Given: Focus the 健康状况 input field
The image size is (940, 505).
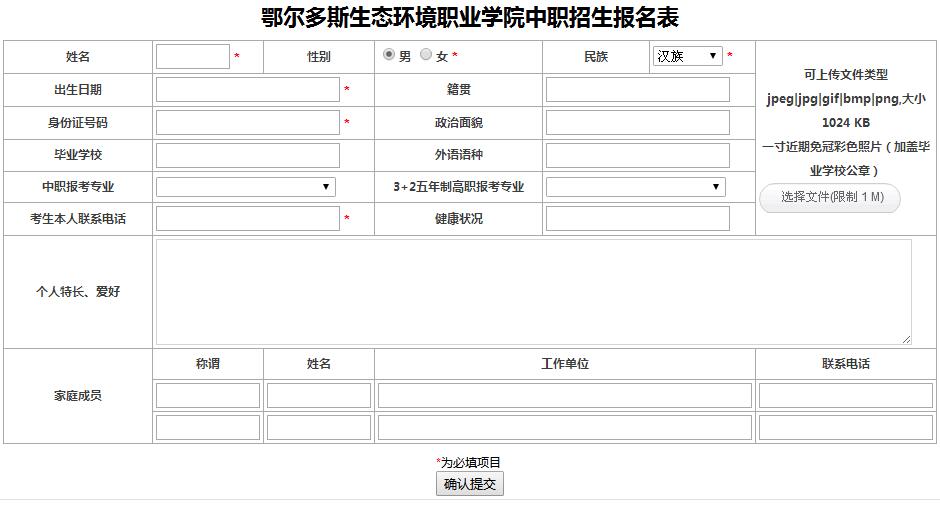Looking at the screenshot, I should [x=638, y=218].
